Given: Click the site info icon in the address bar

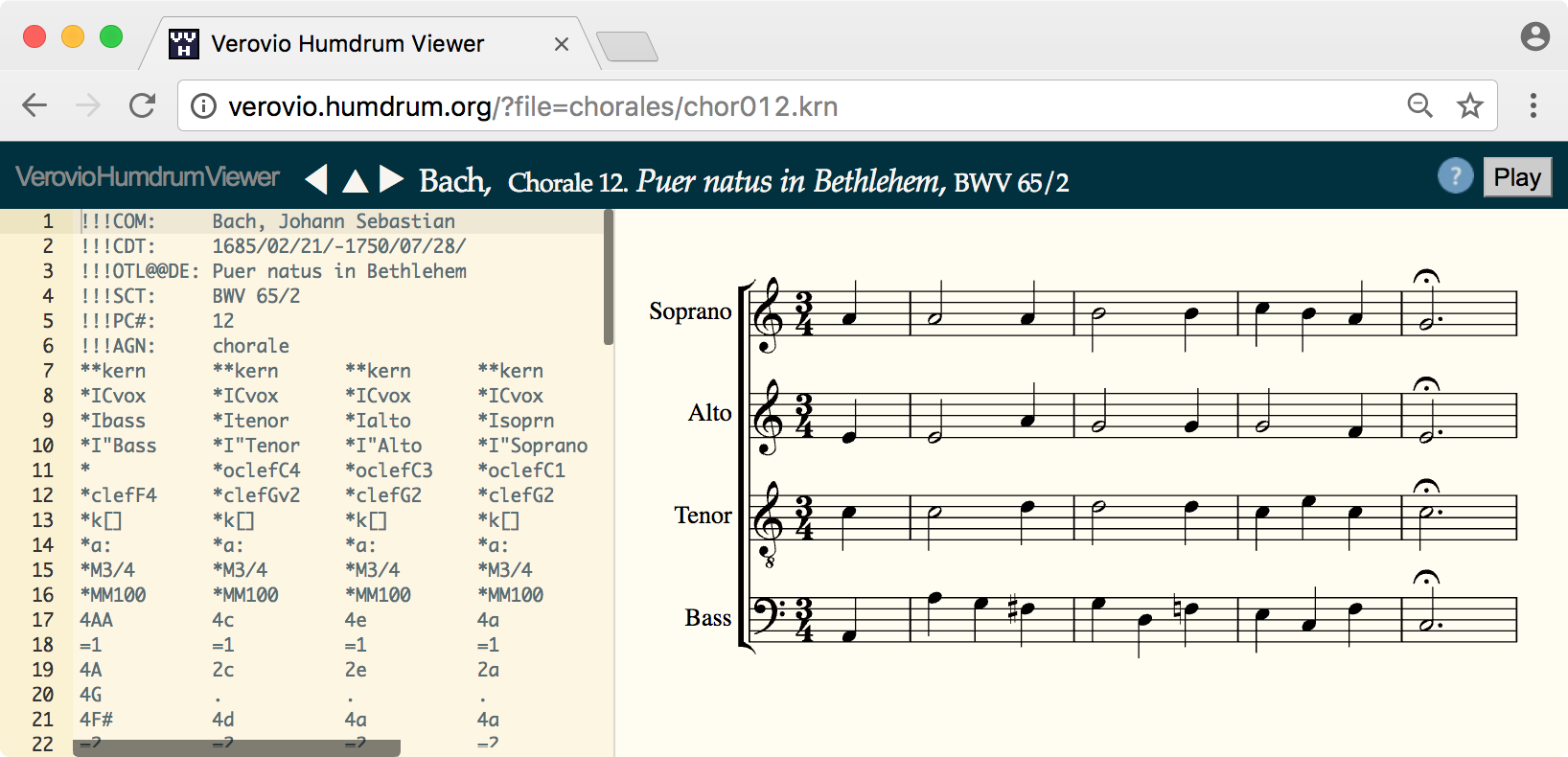Looking at the screenshot, I should pos(203,106).
